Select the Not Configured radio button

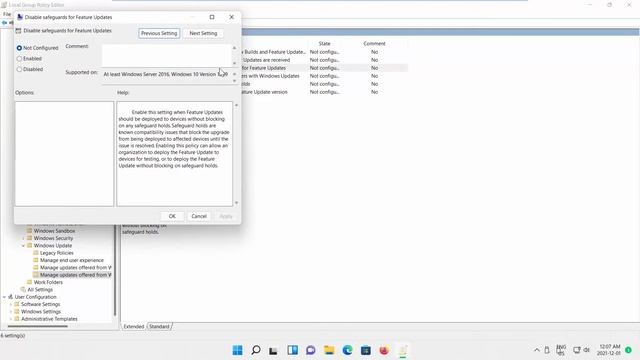[19, 48]
